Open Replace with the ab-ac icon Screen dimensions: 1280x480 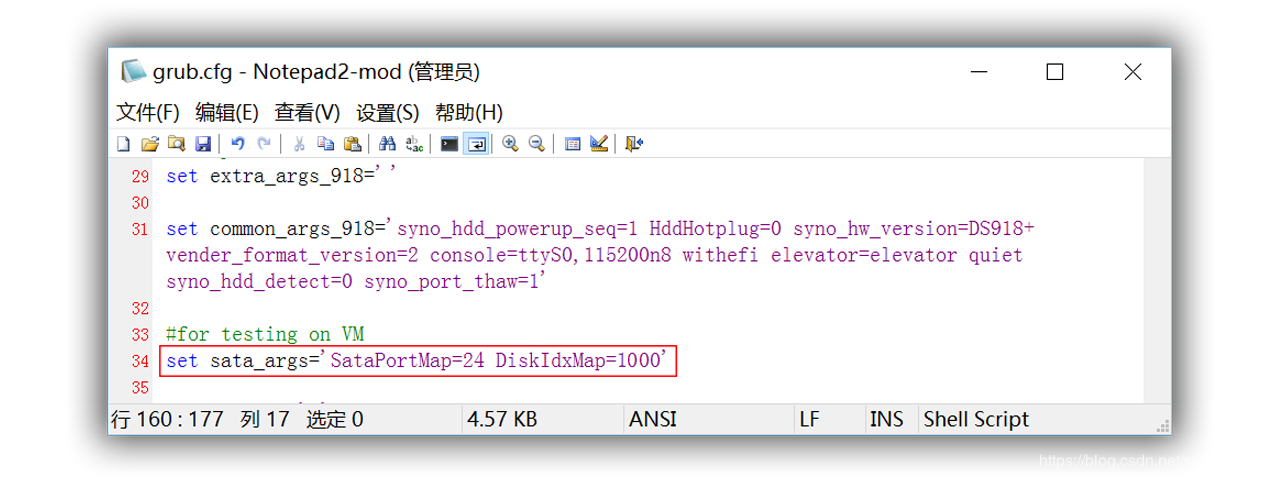click(414, 144)
